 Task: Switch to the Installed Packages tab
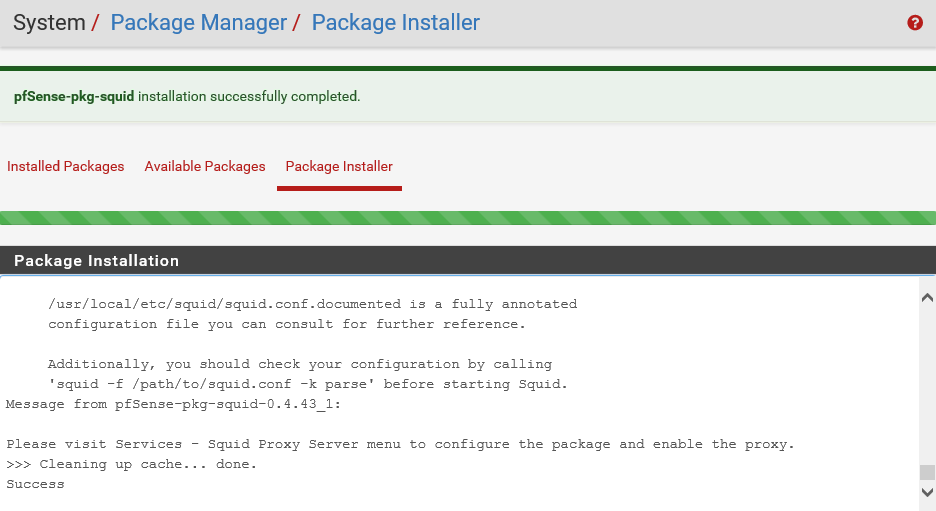(66, 167)
